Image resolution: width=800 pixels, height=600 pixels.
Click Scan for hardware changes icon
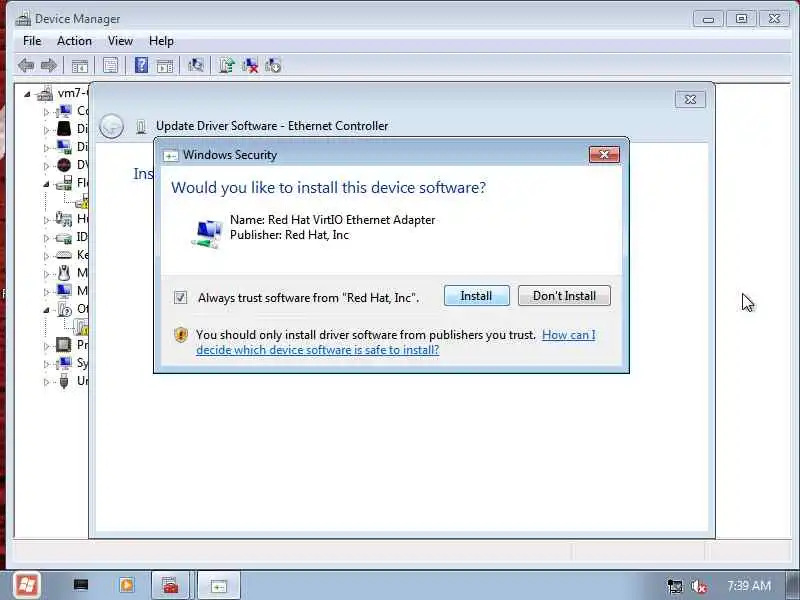[195, 65]
